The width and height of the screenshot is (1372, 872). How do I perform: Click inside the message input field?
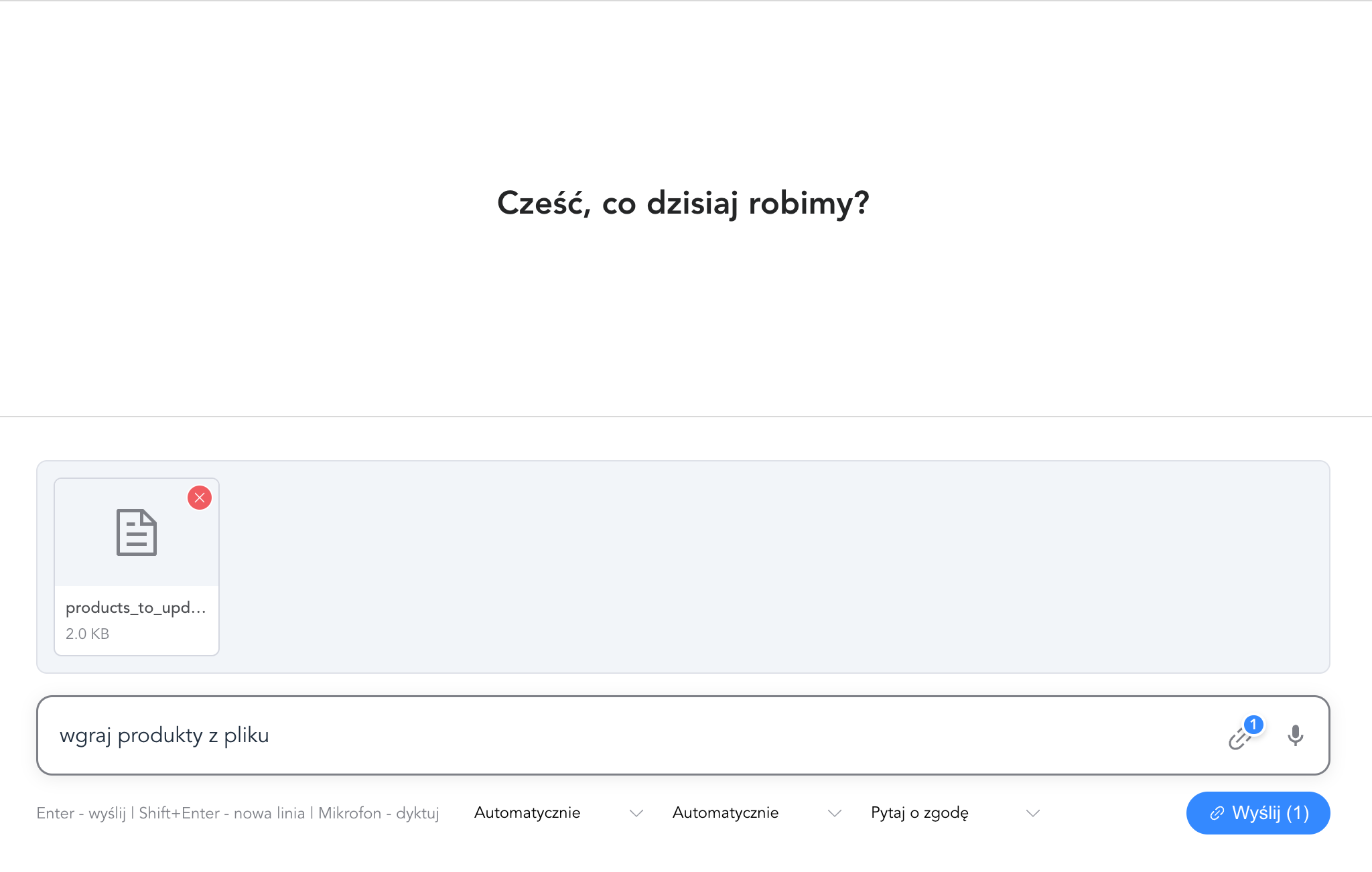point(603,735)
